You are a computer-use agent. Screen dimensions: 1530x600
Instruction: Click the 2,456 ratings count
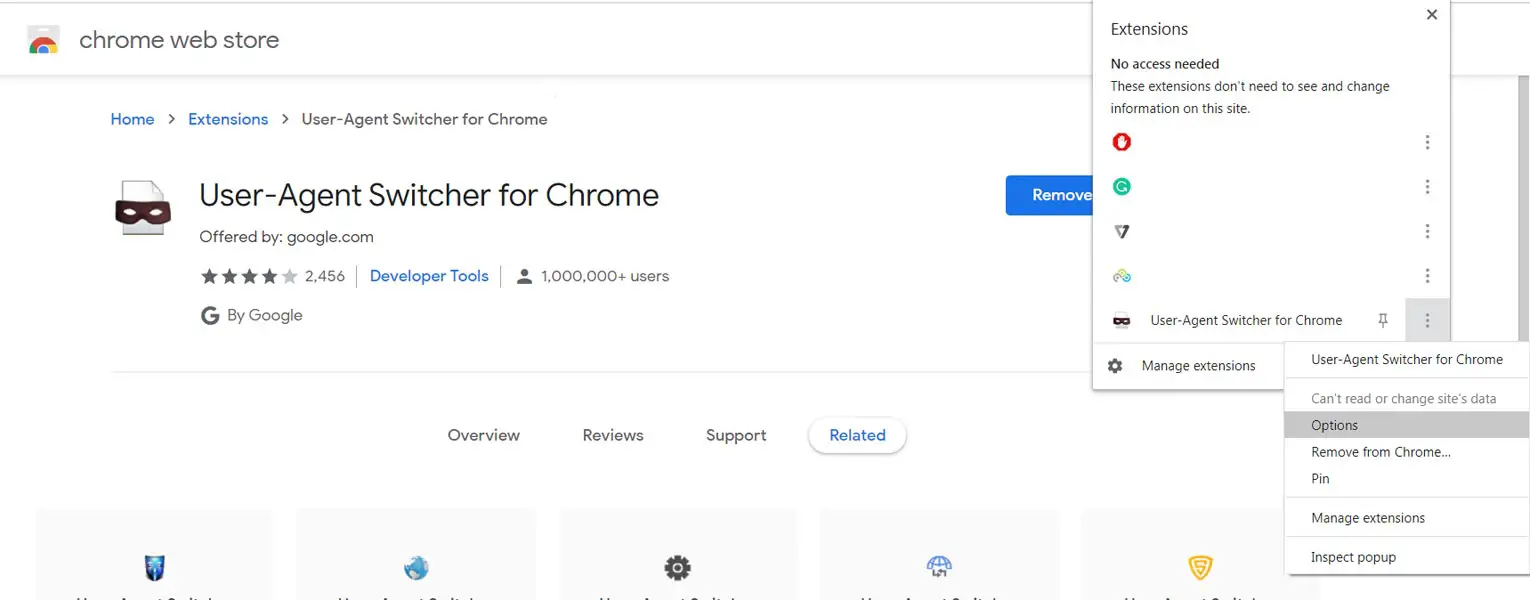click(325, 276)
